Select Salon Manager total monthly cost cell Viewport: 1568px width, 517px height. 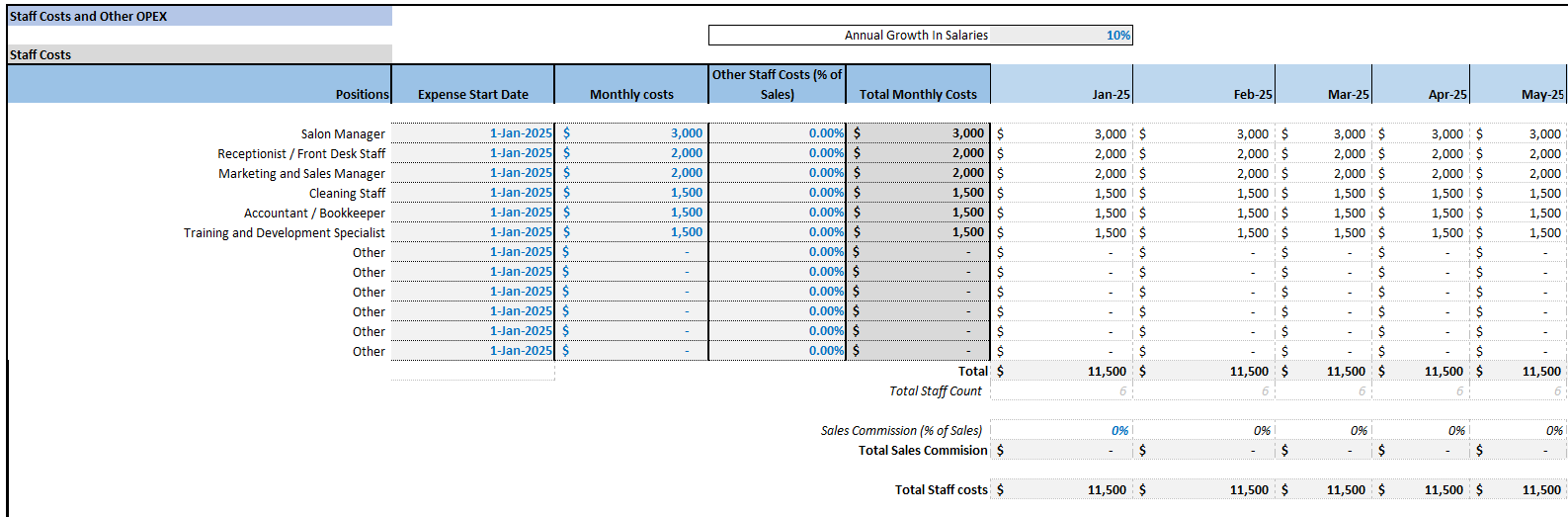pos(919,133)
